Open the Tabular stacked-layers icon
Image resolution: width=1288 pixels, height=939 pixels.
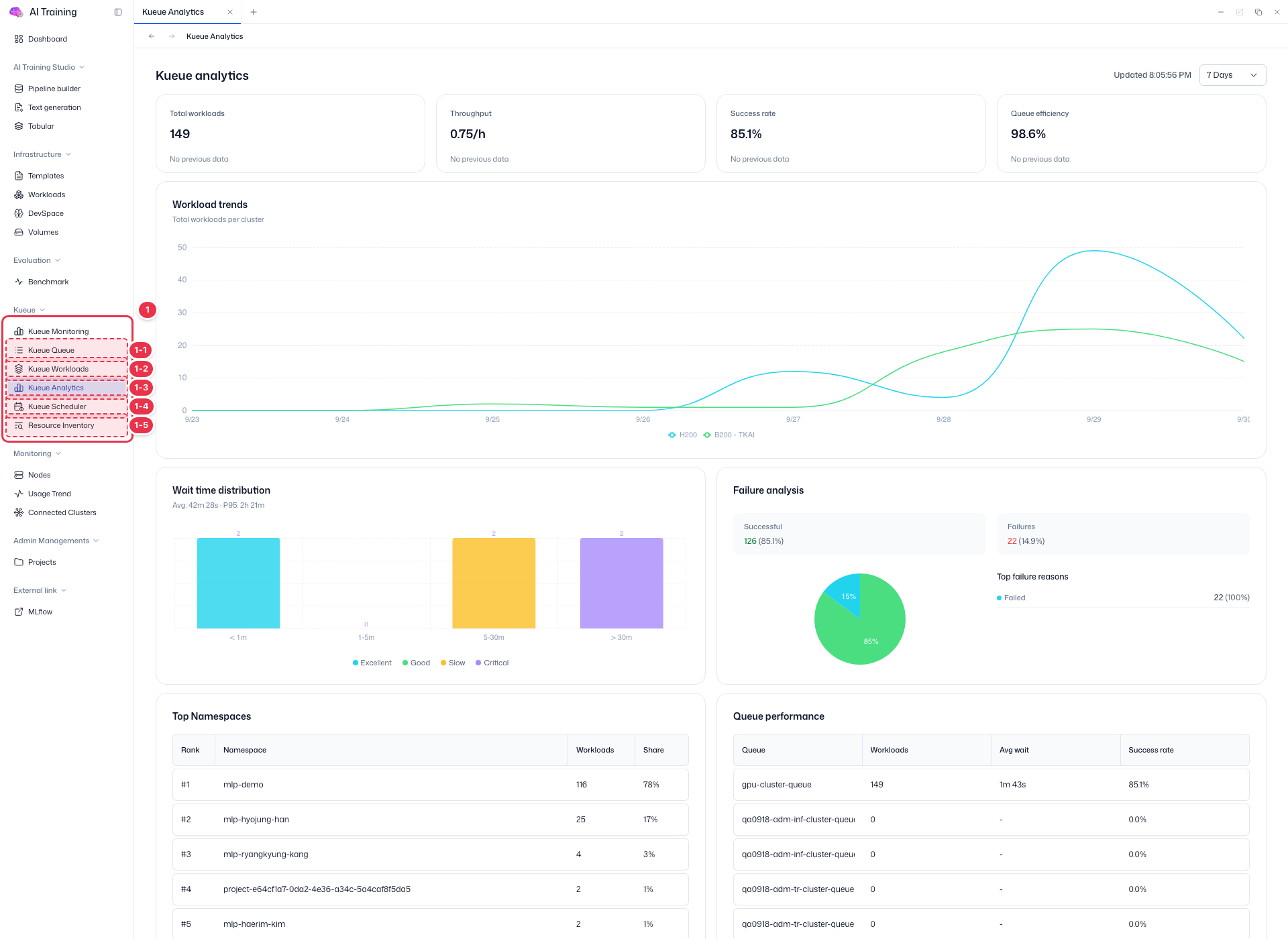[19, 126]
